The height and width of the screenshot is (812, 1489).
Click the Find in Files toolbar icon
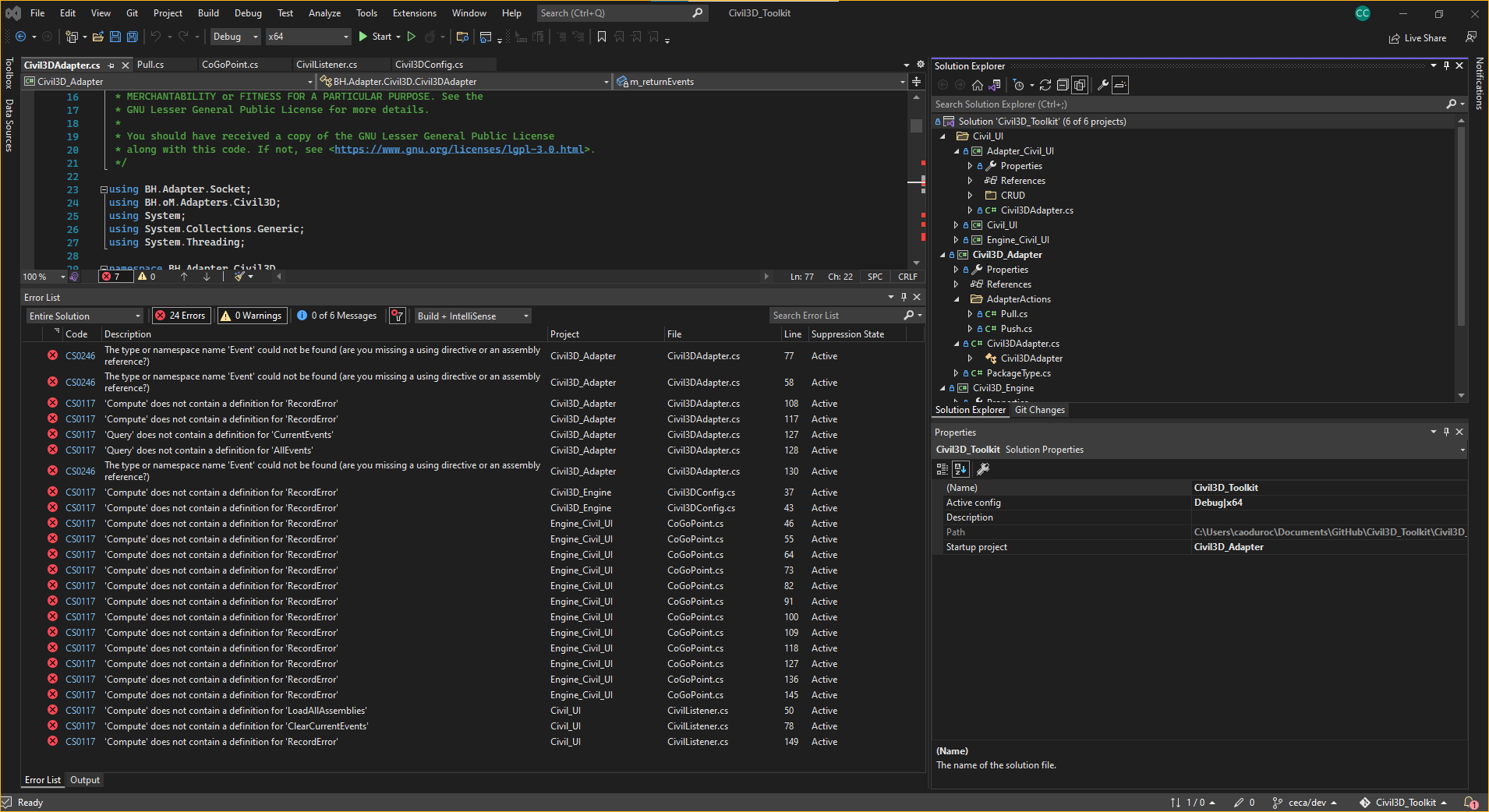click(462, 37)
